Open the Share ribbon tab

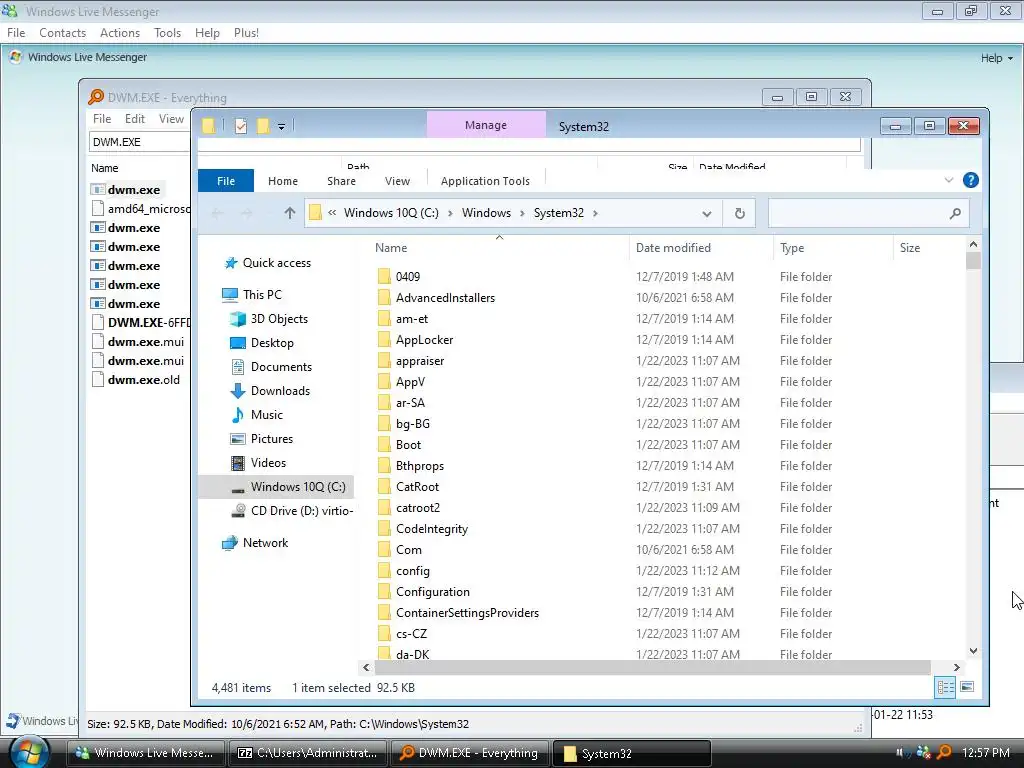coord(342,181)
